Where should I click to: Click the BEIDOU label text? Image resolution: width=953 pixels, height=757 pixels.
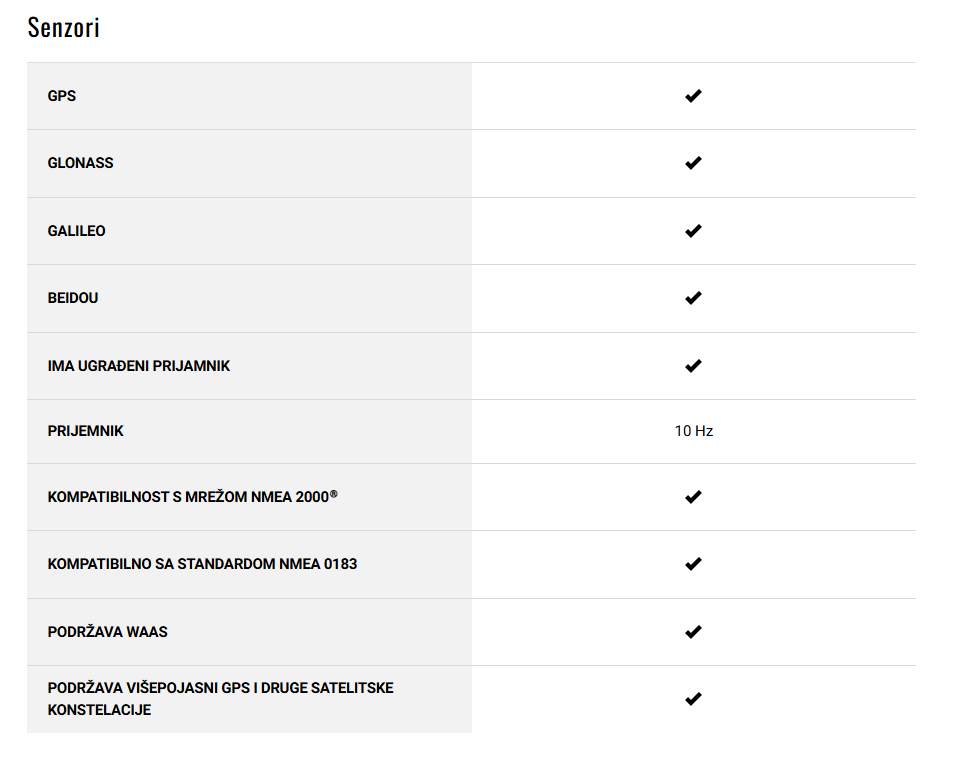[x=73, y=298]
